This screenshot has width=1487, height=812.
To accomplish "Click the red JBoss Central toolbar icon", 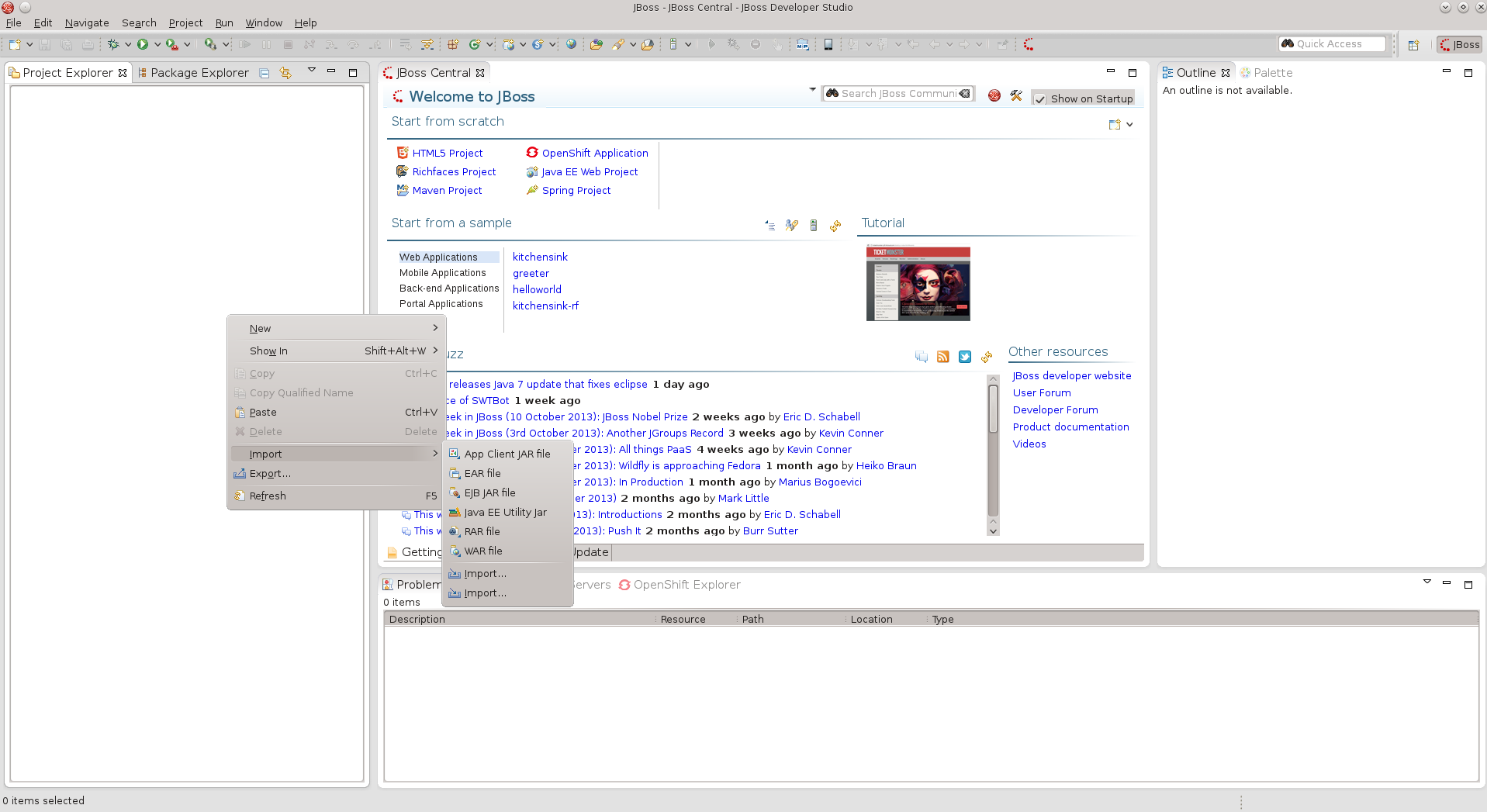I will pyautogui.click(x=1029, y=44).
